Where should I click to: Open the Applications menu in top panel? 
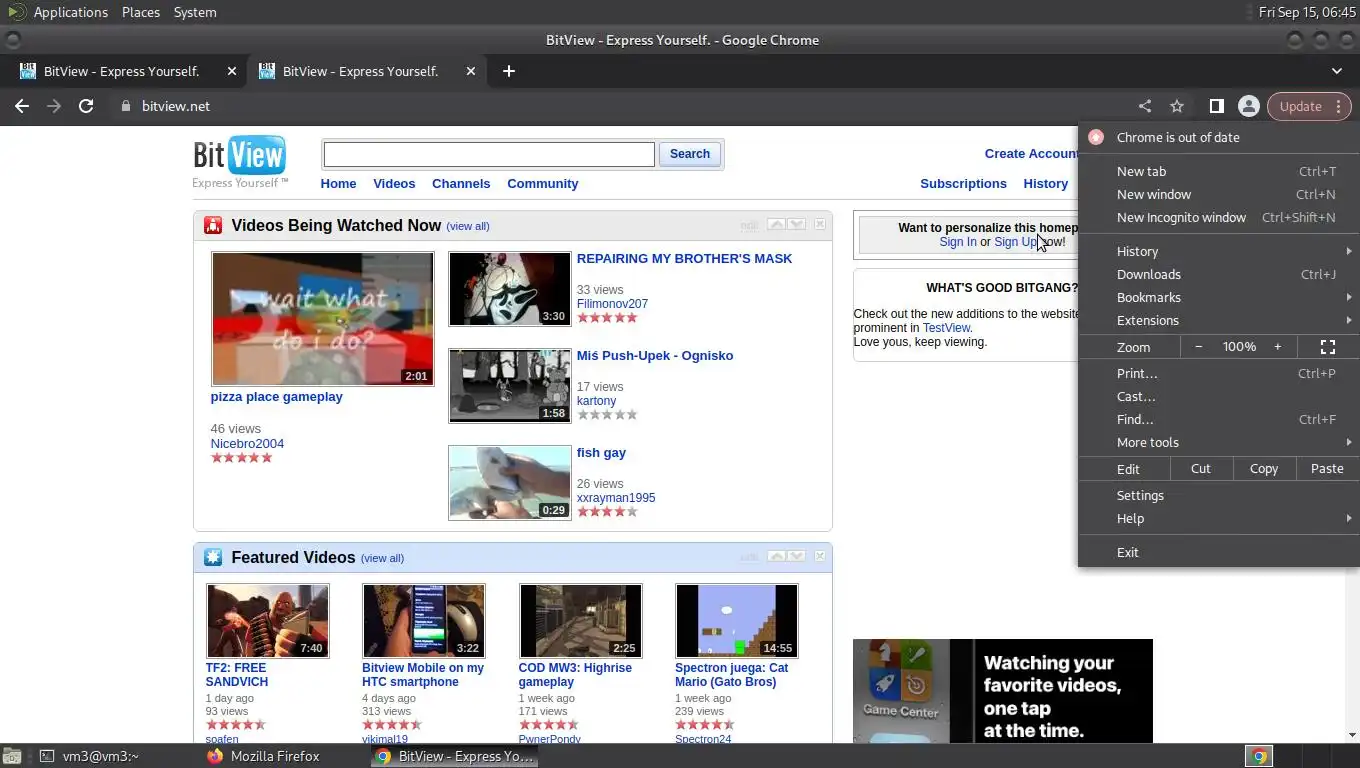[x=70, y=12]
